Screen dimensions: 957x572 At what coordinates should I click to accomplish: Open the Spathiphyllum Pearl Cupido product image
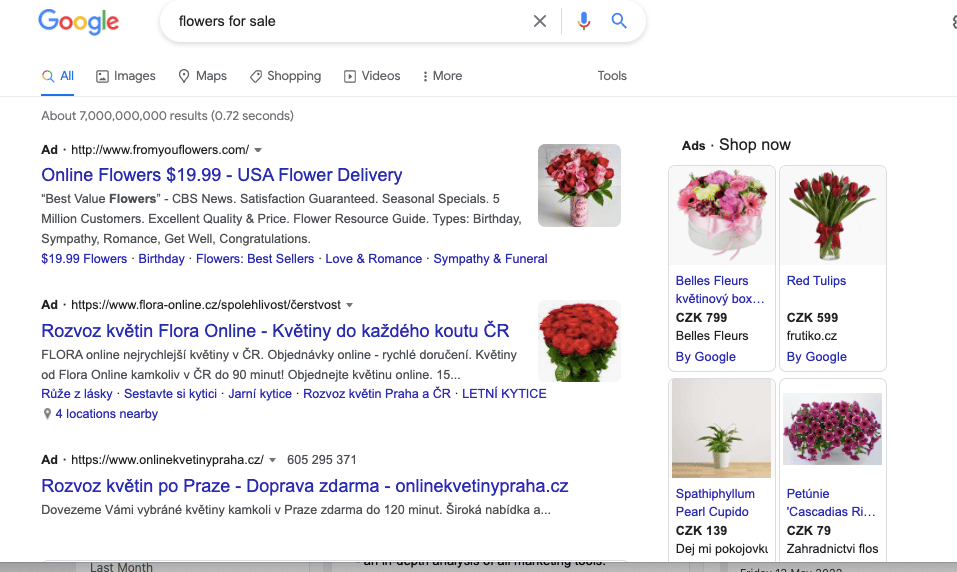coord(721,429)
